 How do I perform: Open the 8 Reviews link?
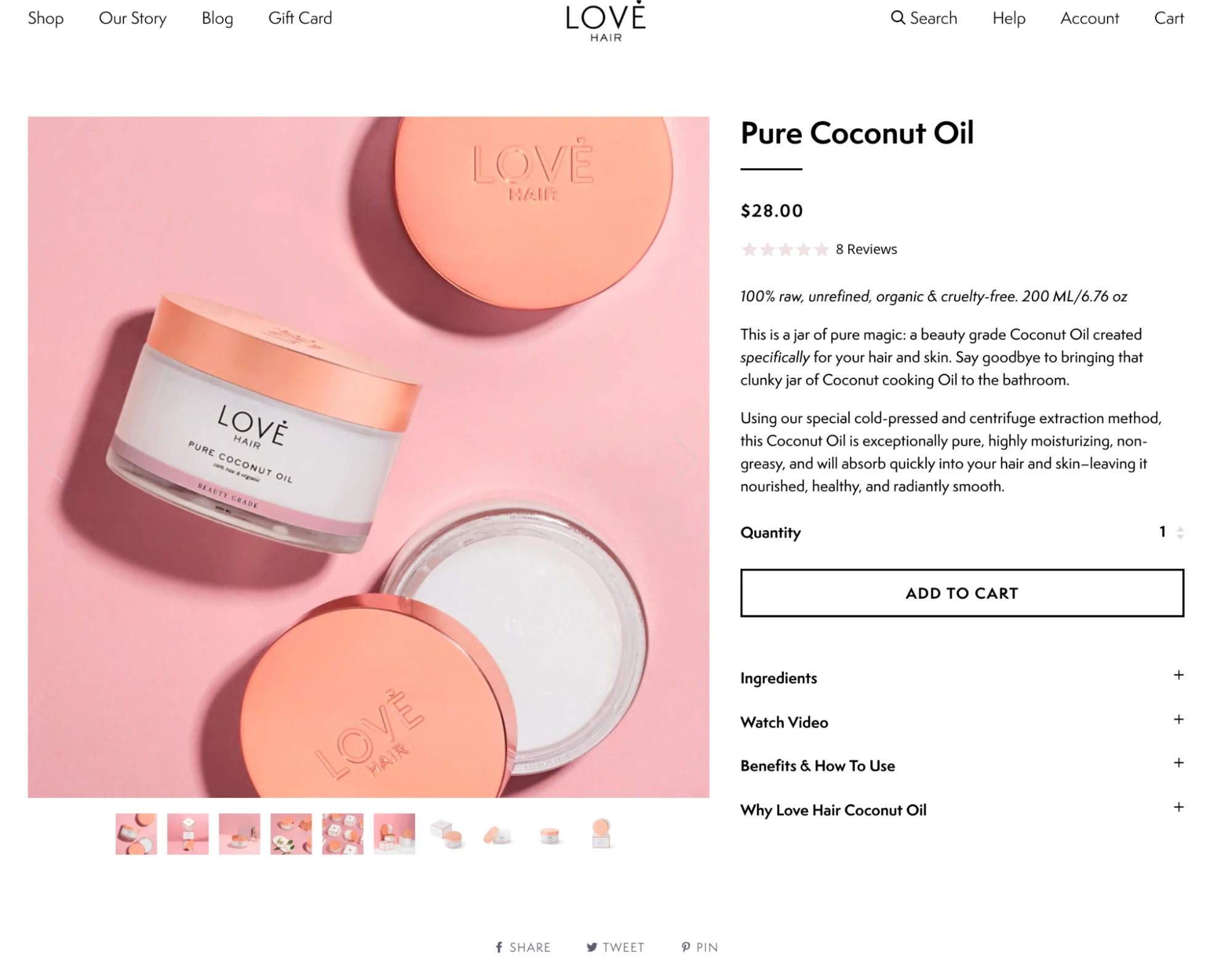click(866, 249)
